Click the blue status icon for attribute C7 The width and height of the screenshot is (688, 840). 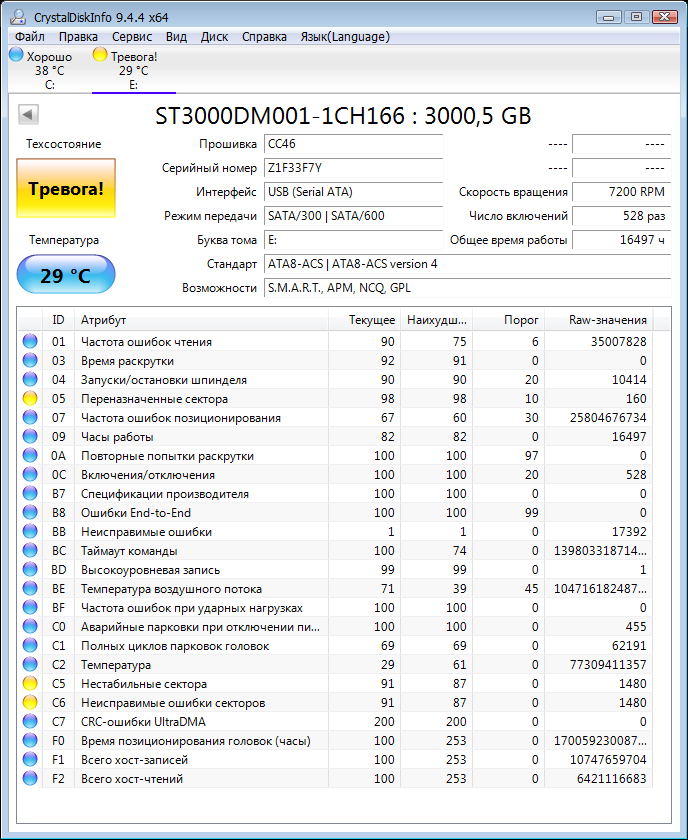pos(30,722)
